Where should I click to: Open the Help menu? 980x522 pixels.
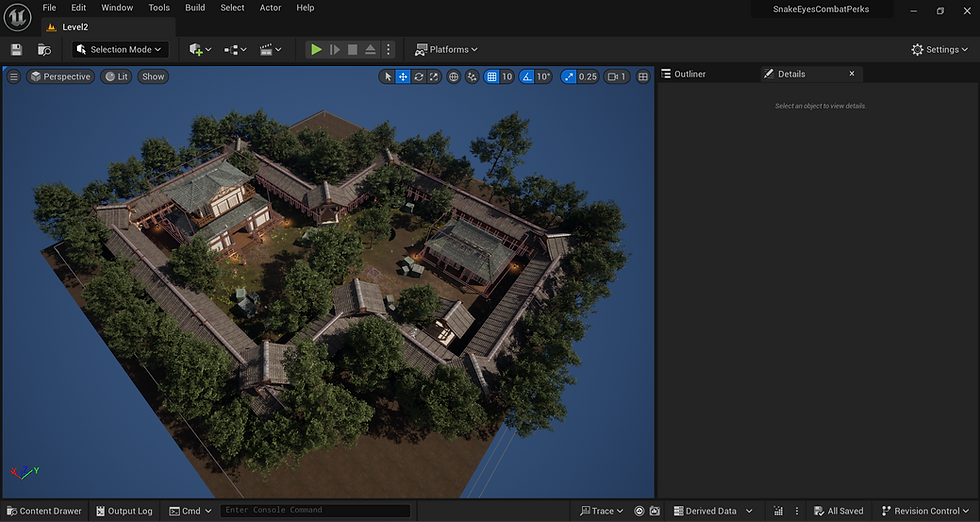pos(305,8)
